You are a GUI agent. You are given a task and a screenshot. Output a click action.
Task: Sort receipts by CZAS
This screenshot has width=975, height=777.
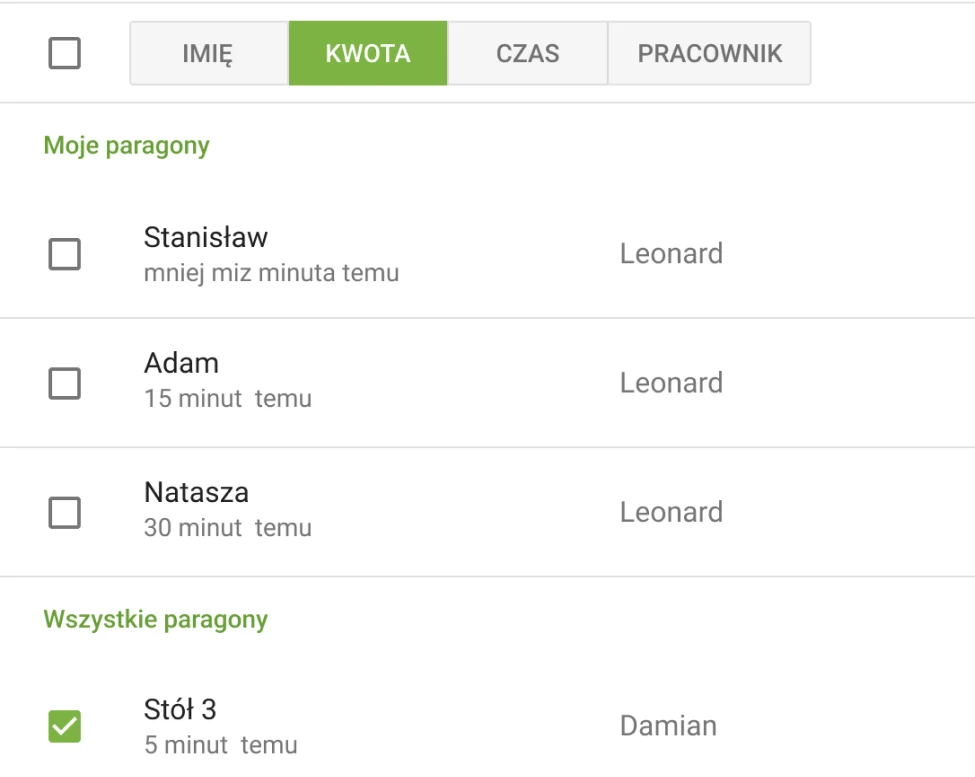pyautogui.click(x=528, y=53)
